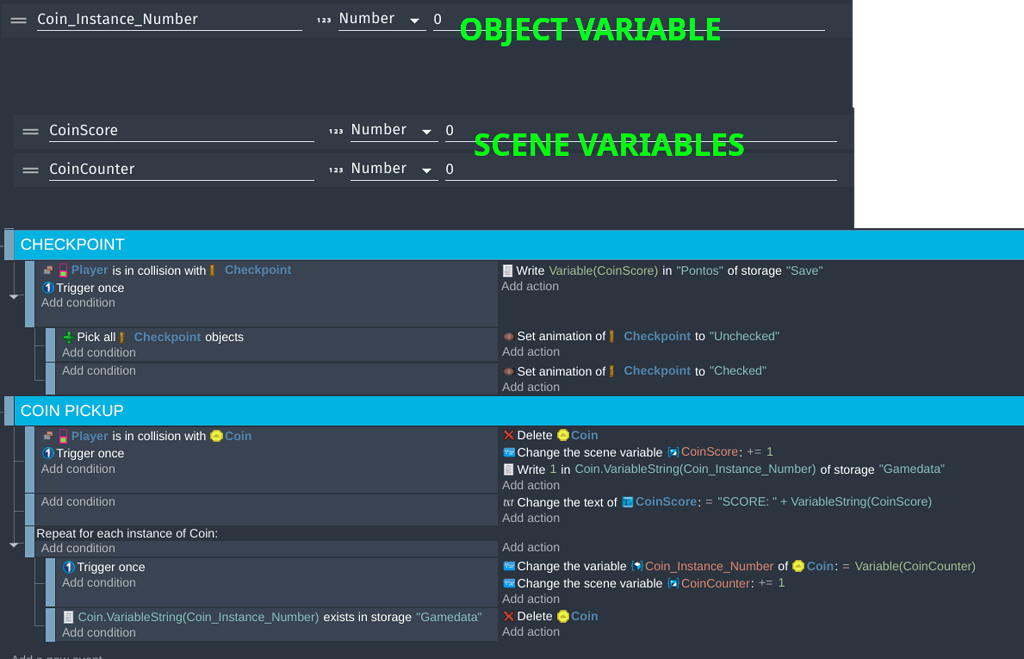Open the Number type dropdown for Coin_Instance_Number

click(381, 18)
